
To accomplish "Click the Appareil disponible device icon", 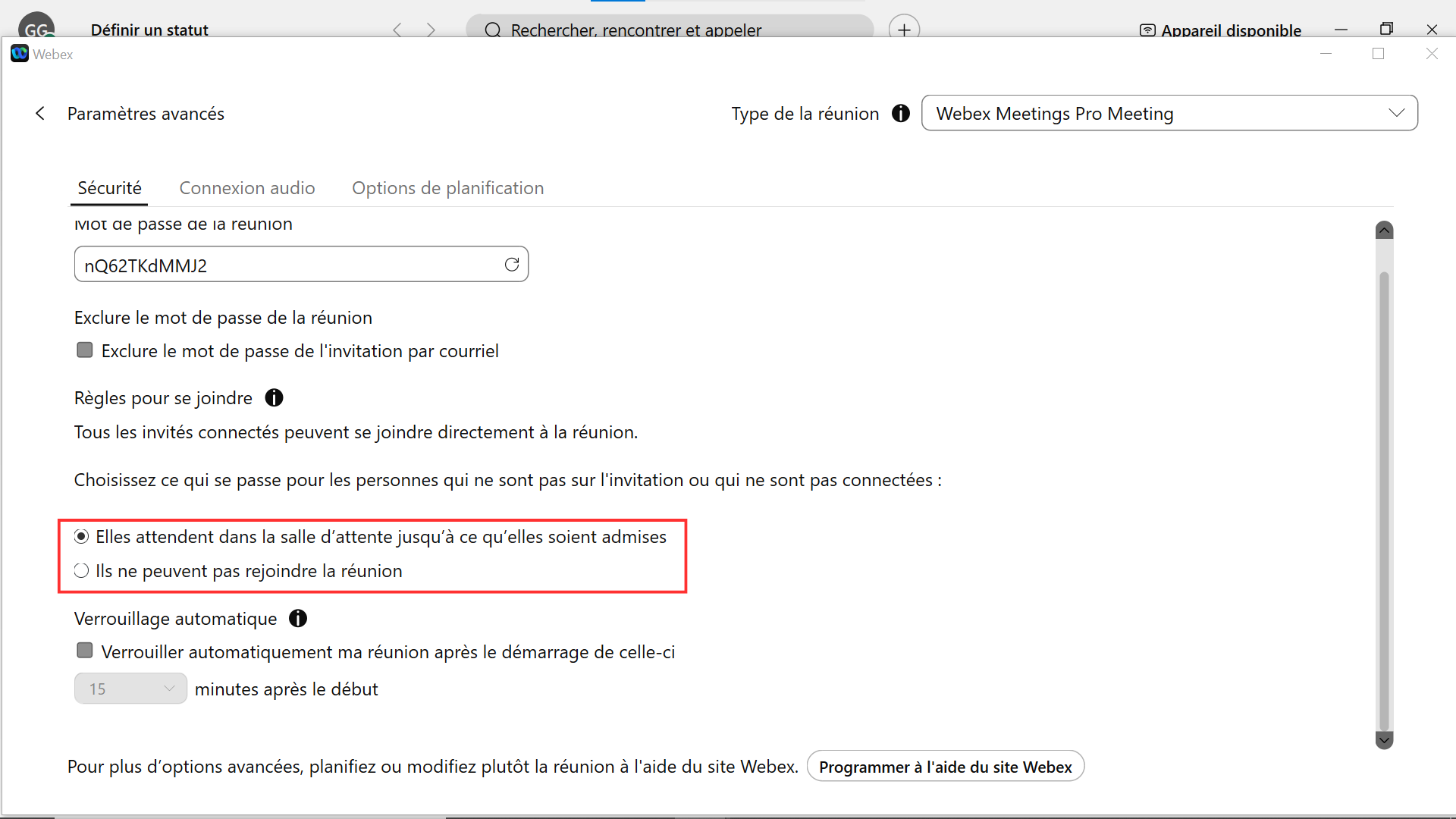I will (x=1147, y=30).
